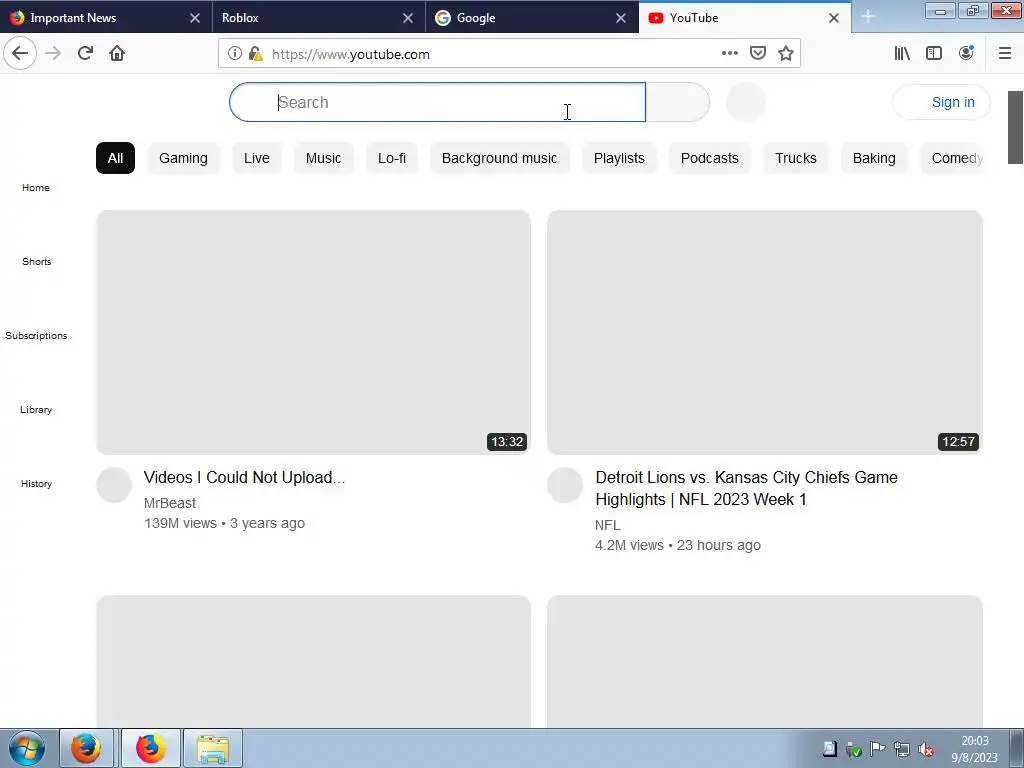
Task: Reload the current page
Action: click(85, 54)
